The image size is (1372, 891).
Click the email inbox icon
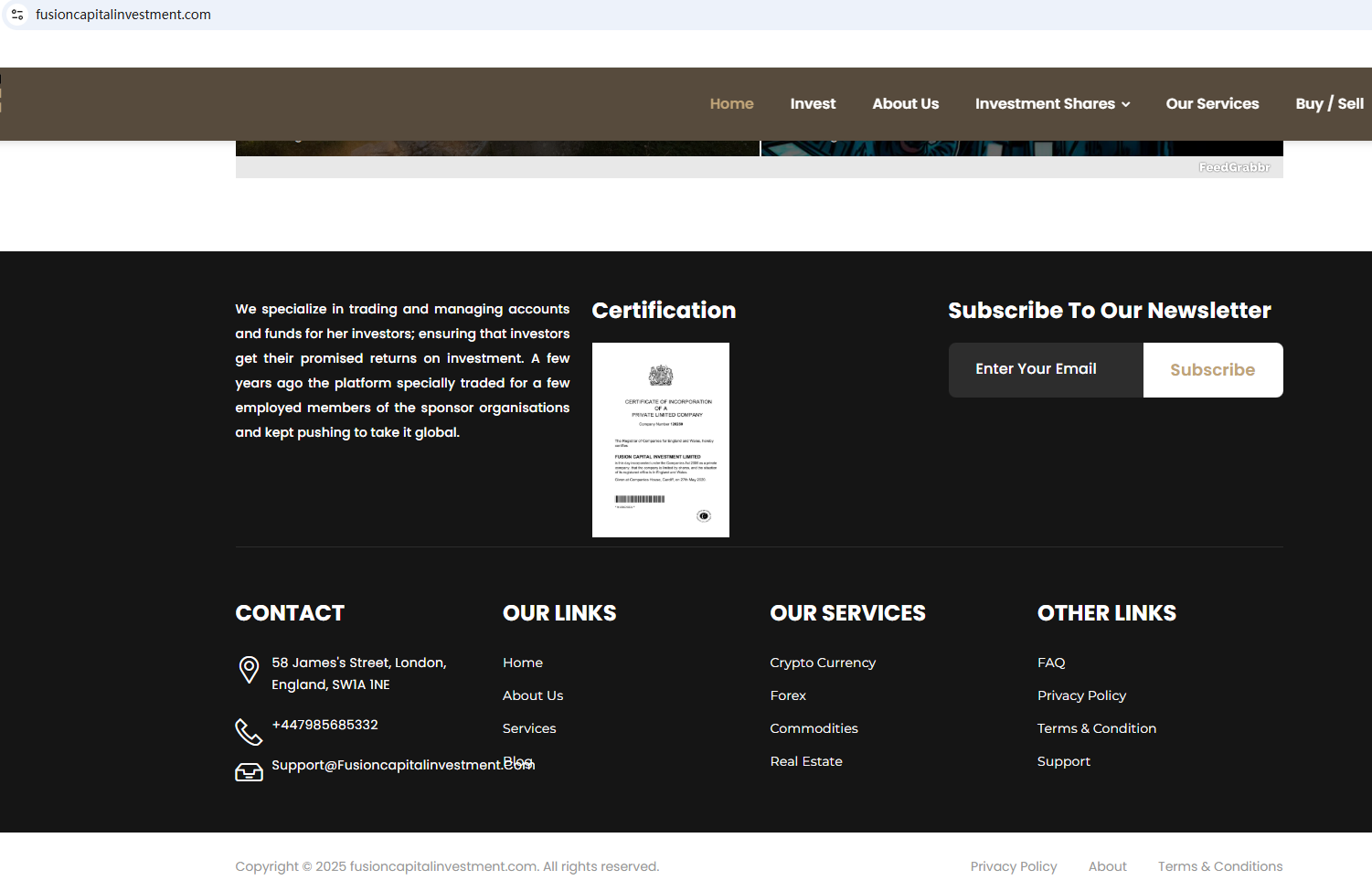tap(249, 772)
